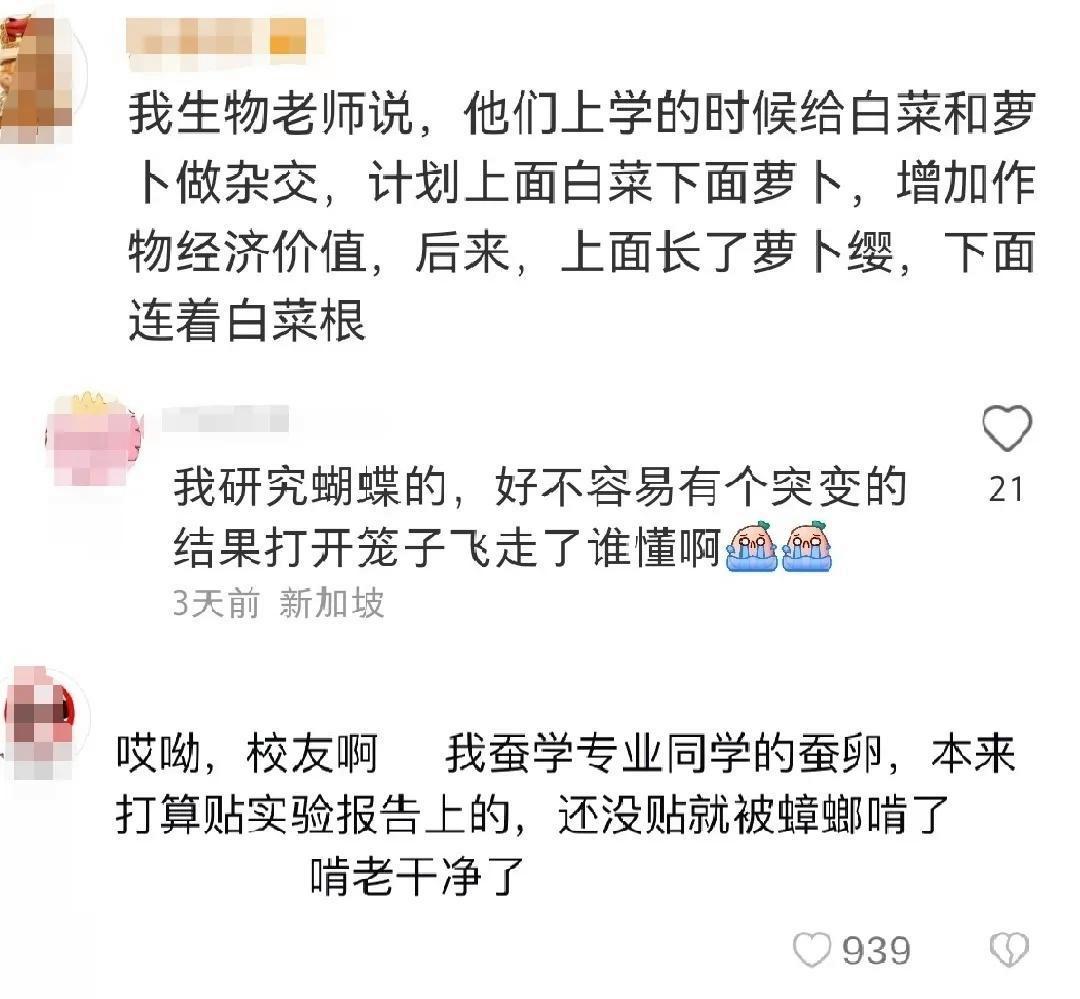
Task: Tap the heart icon beside 939
Action: pyautogui.click(x=813, y=951)
